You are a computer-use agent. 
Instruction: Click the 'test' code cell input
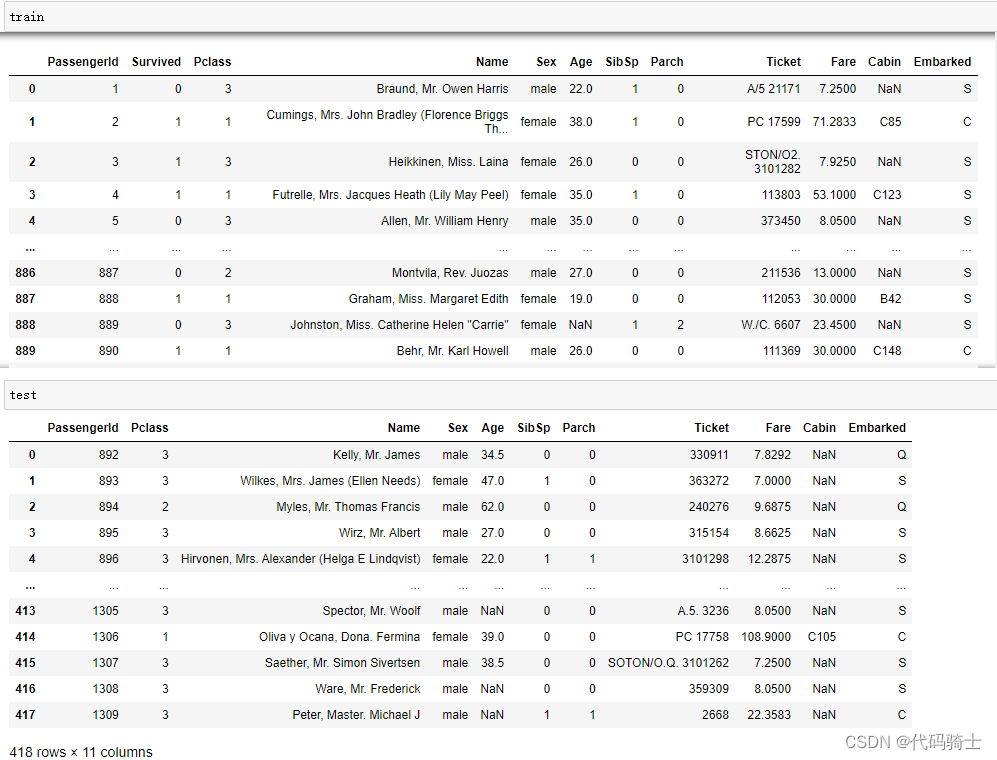pyautogui.click(x=500, y=395)
